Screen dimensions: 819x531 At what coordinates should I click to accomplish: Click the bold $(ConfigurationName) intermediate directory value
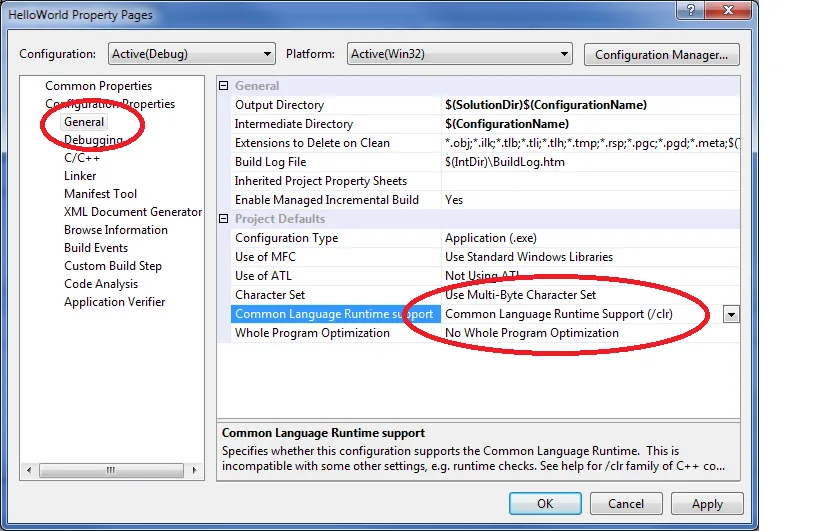[507, 124]
